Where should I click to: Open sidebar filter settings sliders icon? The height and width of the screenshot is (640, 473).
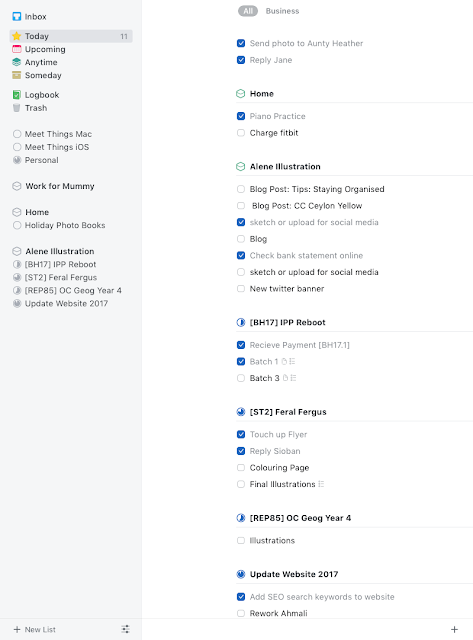(x=125, y=629)
